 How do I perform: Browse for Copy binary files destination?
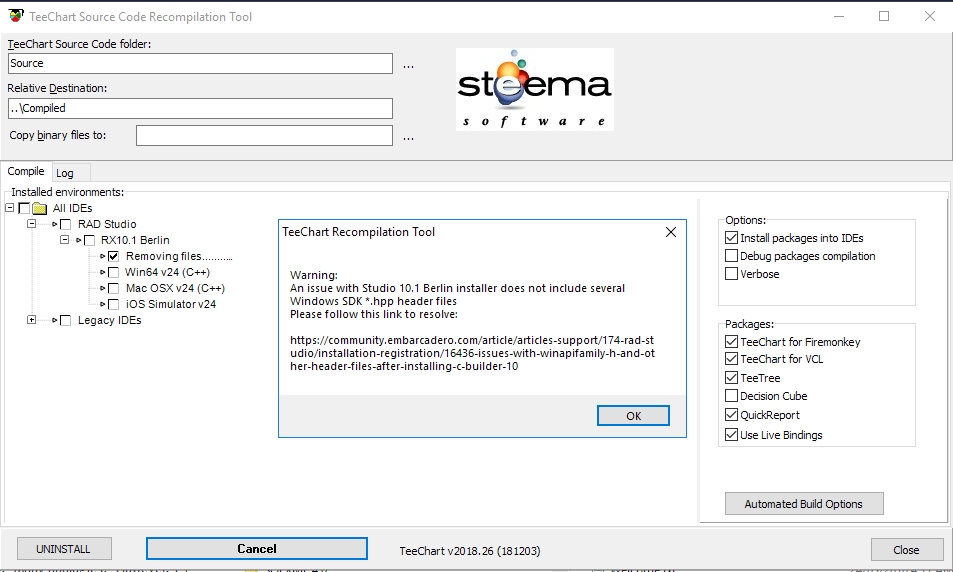tap(408, 137)
